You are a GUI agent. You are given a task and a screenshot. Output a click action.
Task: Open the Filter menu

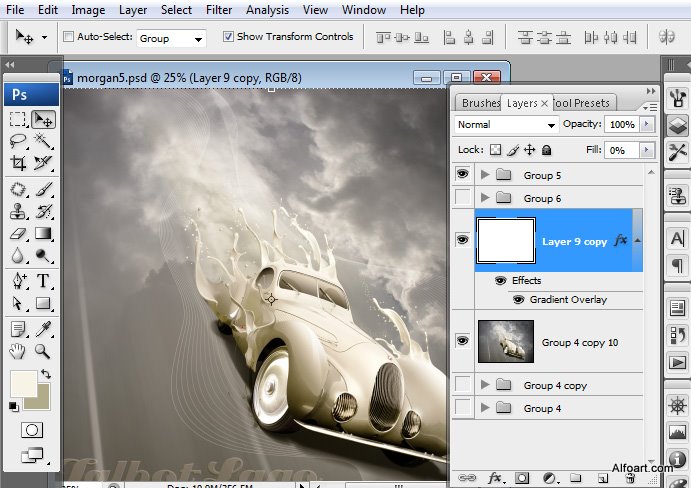(x=219, y=10)
